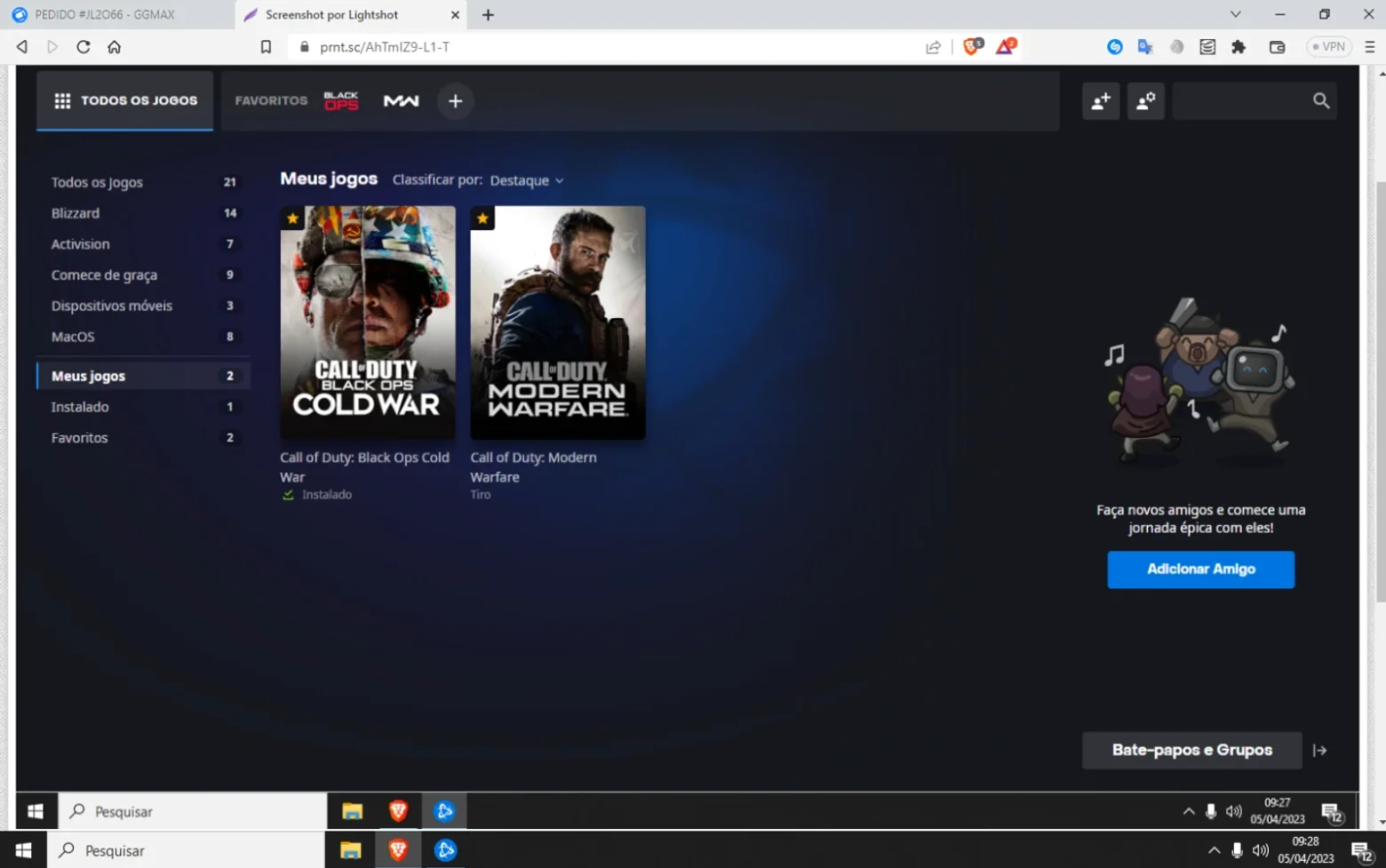This screenshot has width=1386, height=868.
Task: Click the Instalado status under Cold War
Action: click(327, 495)
